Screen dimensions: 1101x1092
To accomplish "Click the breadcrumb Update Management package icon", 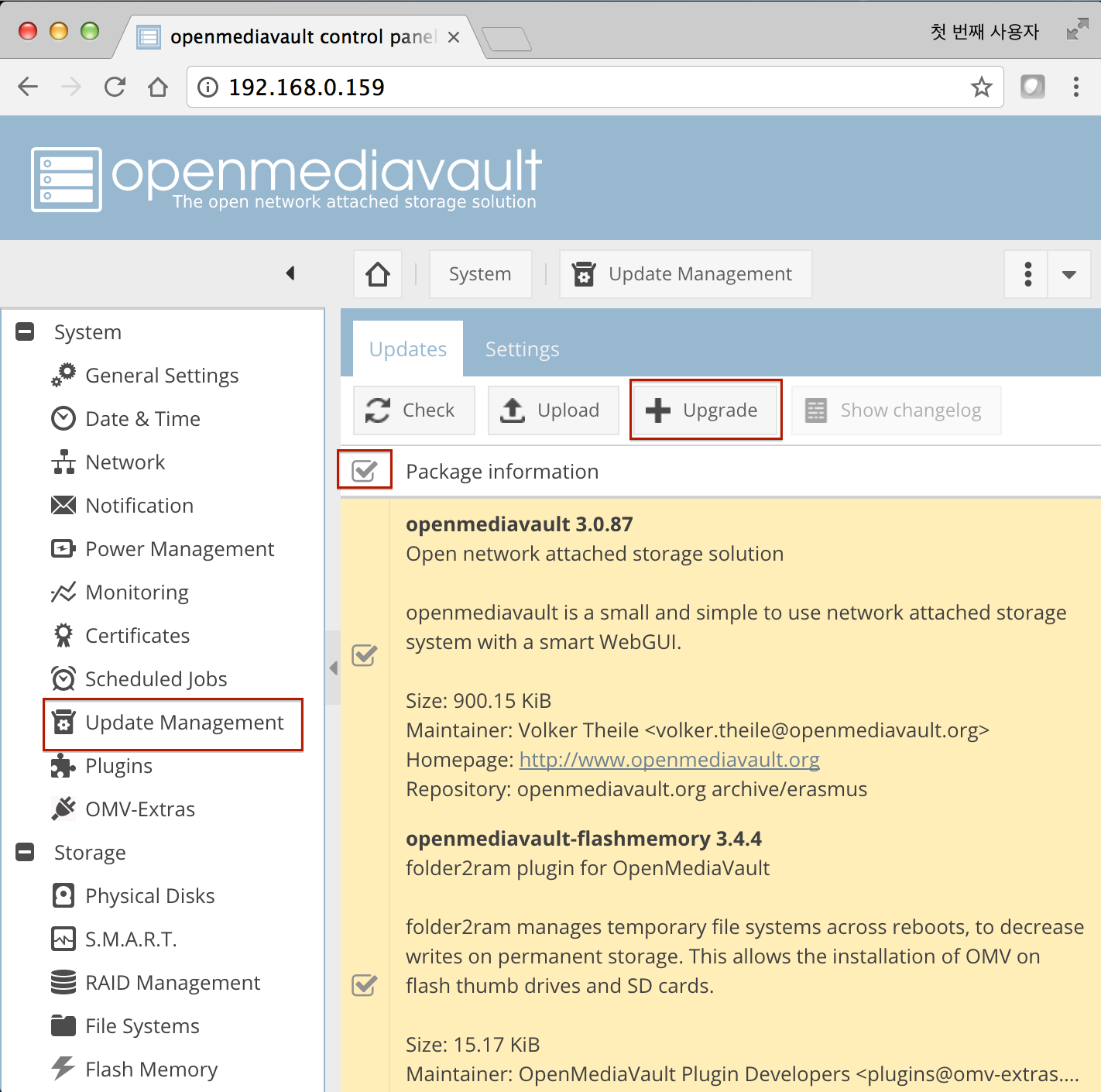I will (x=584, y=274).
